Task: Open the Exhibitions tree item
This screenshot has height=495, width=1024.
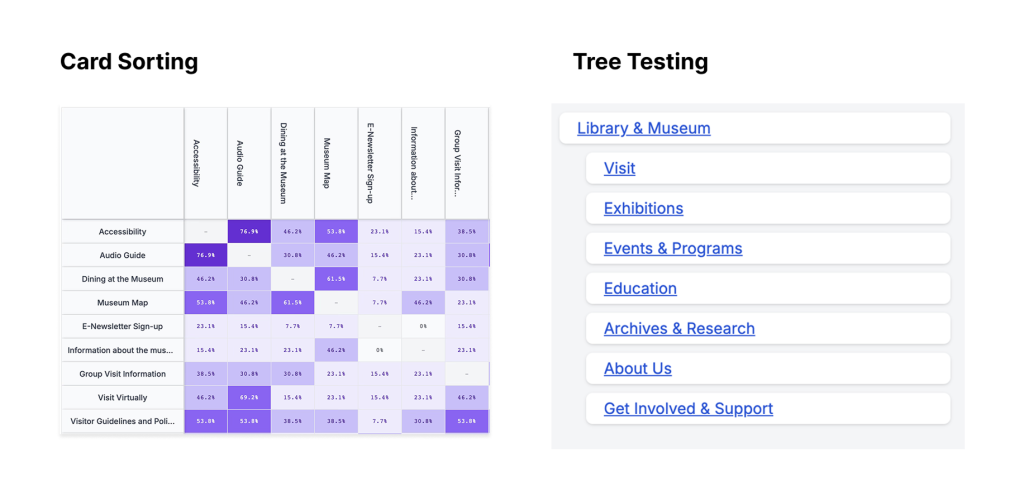Action: 643,208
